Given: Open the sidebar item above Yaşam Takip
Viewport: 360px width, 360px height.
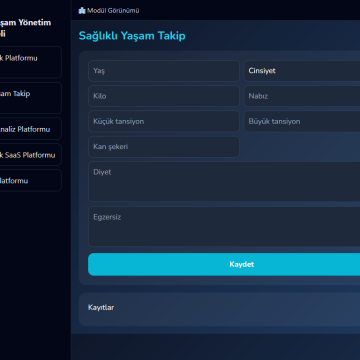Looking at the screenshot, I should [x=31, y=62].
